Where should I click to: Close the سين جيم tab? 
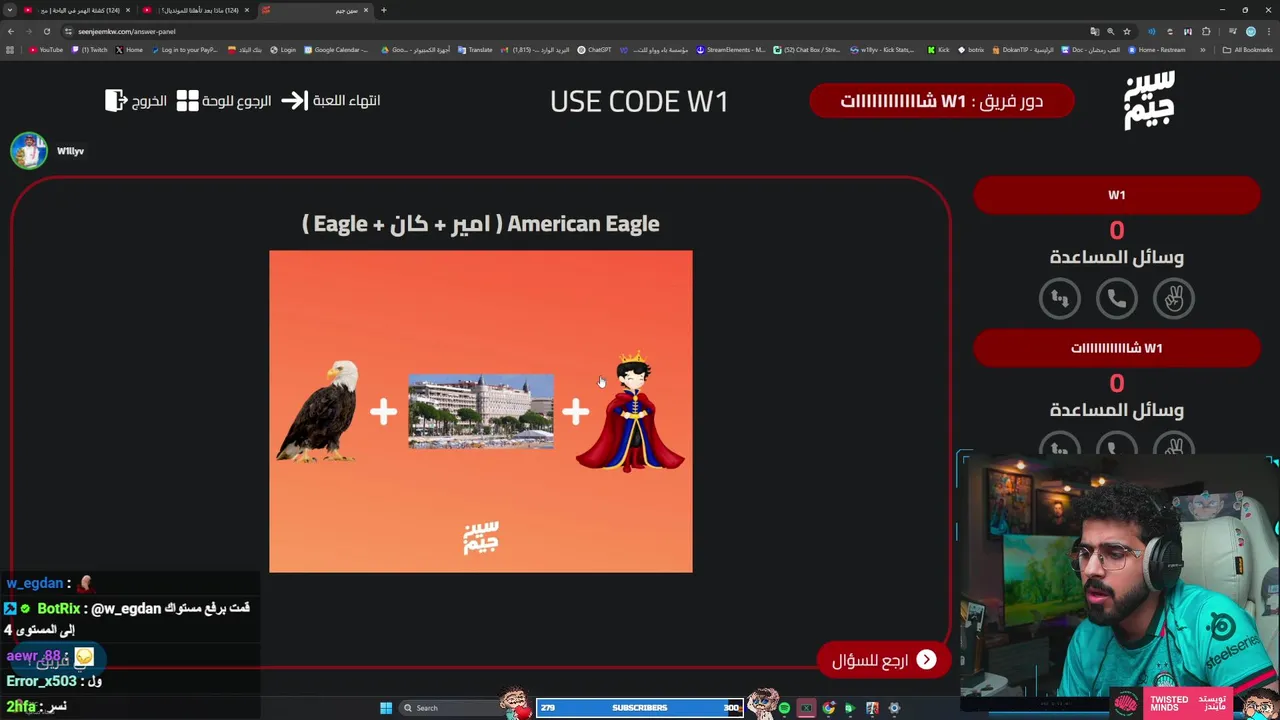(366, 10)
